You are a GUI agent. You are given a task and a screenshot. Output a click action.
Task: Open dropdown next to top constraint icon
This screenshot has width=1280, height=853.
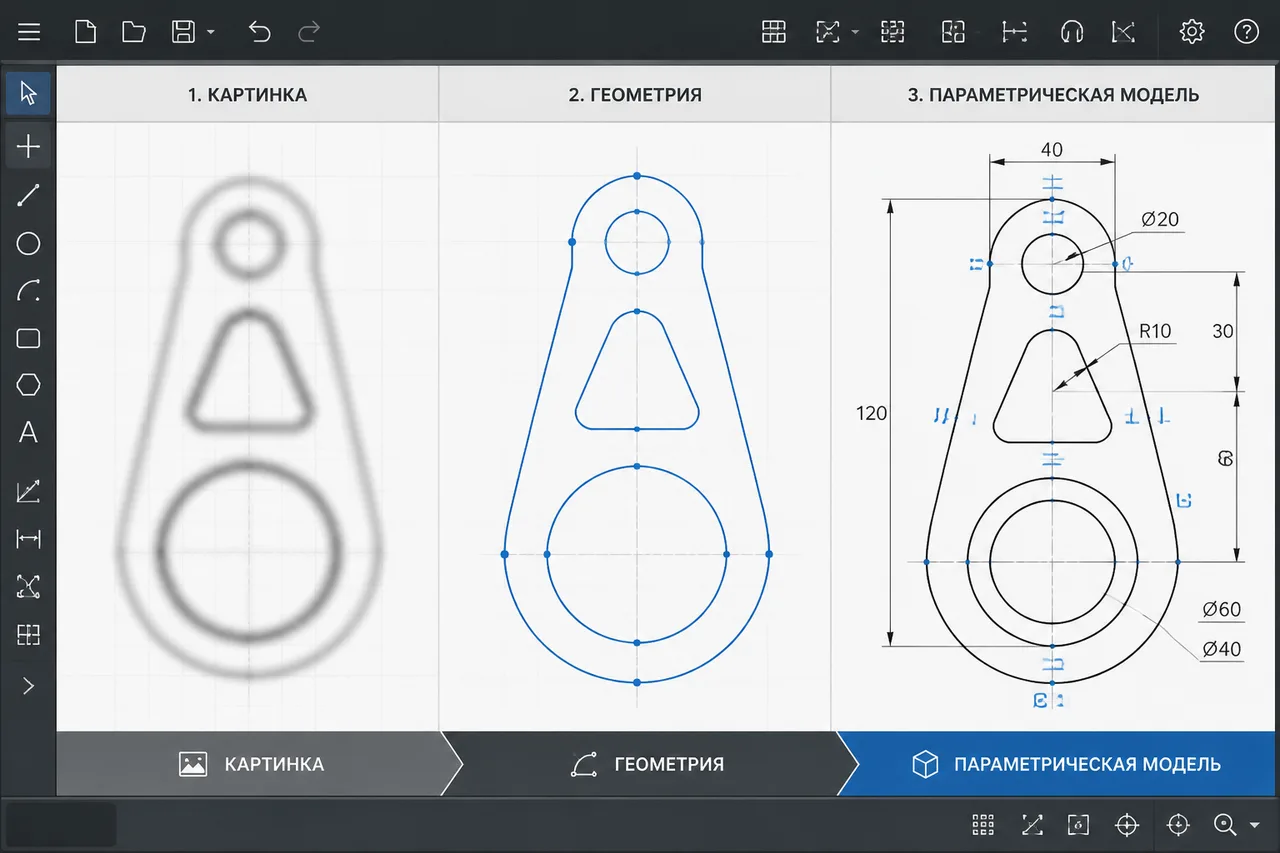(x=856, y=33)
